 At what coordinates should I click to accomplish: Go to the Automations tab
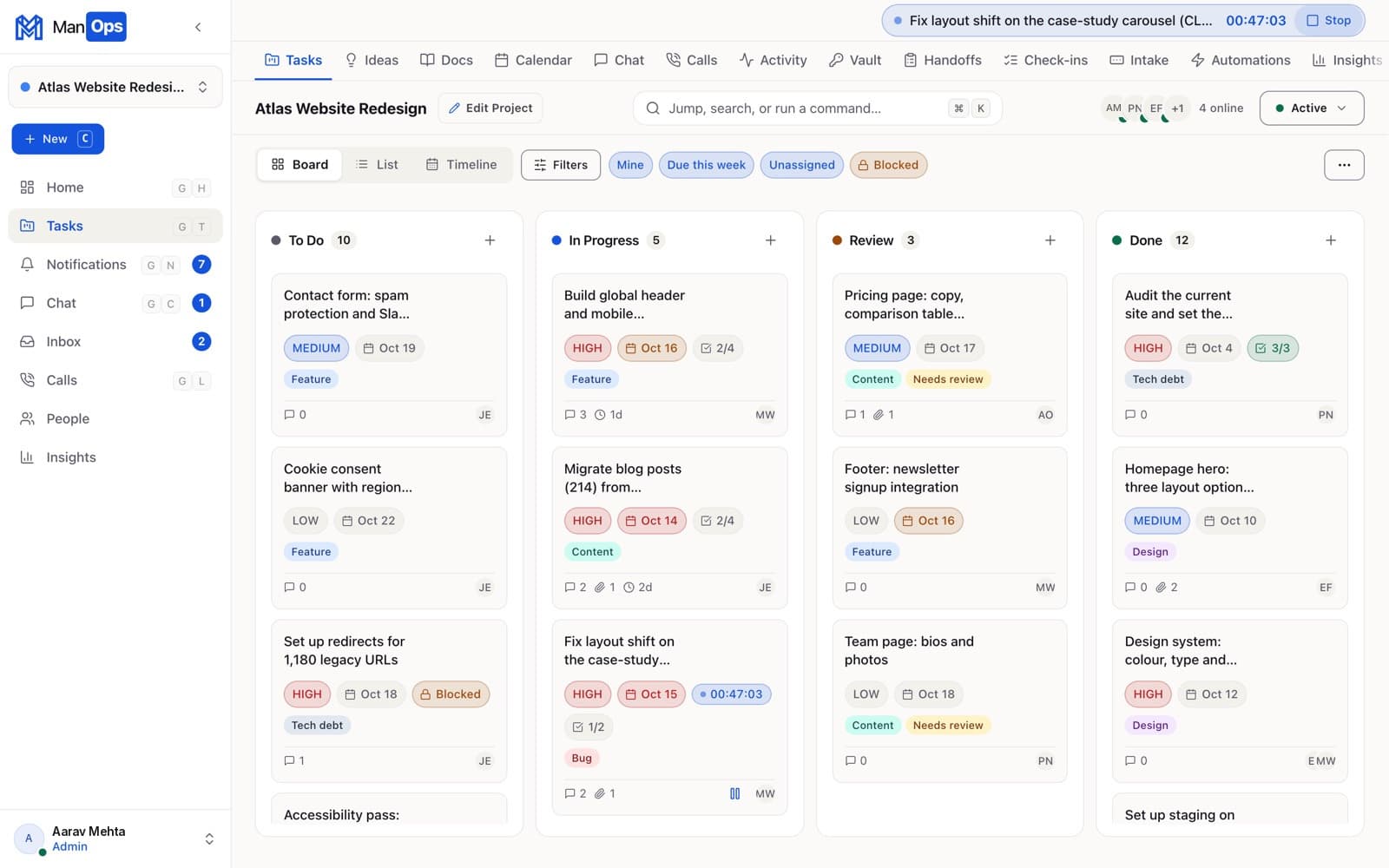click(1241, 60)
